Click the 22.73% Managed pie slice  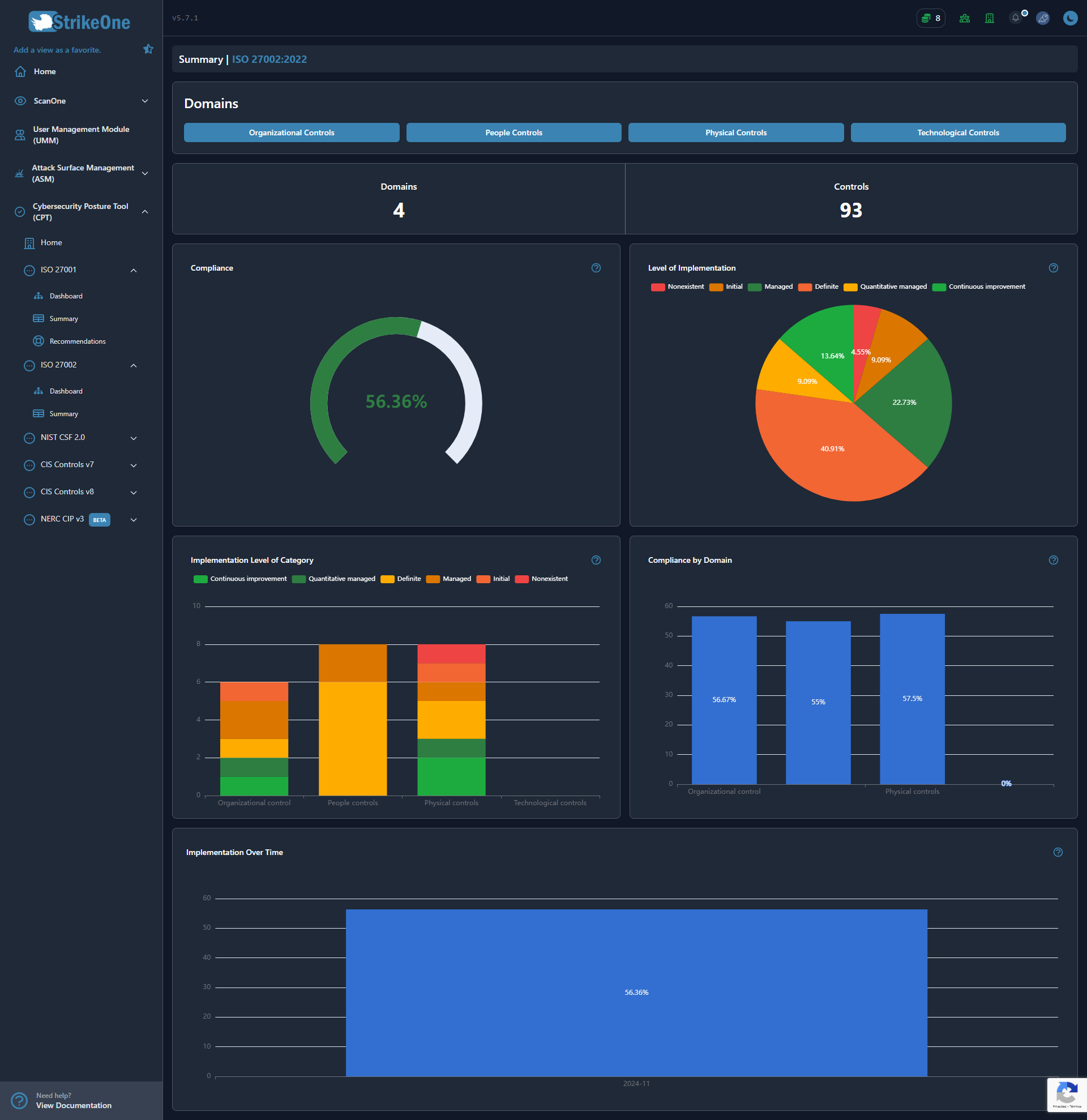point(904,403)
